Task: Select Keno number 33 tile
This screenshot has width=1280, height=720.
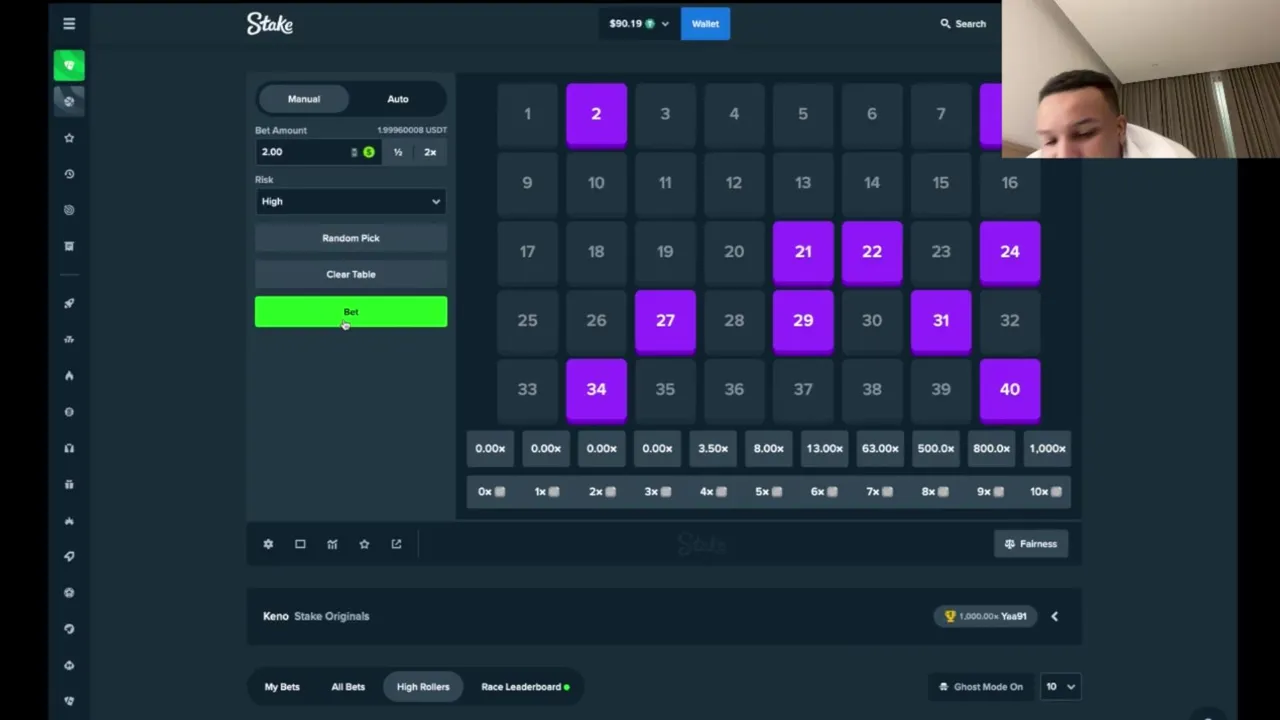Action: point(527,390)
